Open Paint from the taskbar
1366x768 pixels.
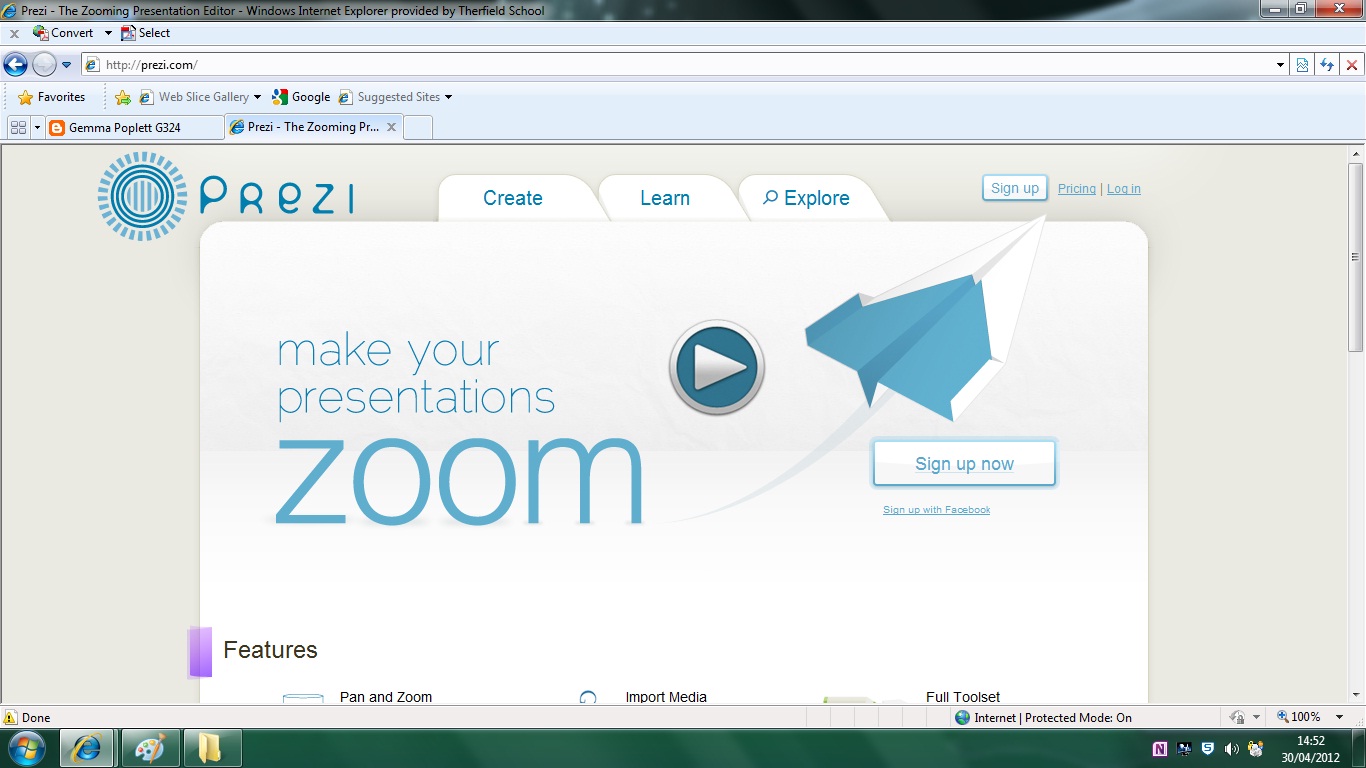(x=151, y=748)
